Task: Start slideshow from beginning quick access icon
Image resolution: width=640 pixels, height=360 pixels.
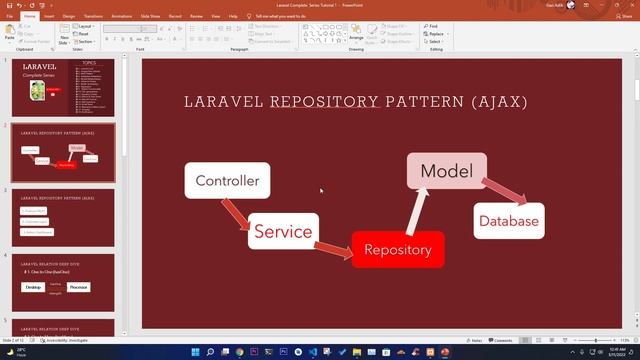Action: pos(42,5)
